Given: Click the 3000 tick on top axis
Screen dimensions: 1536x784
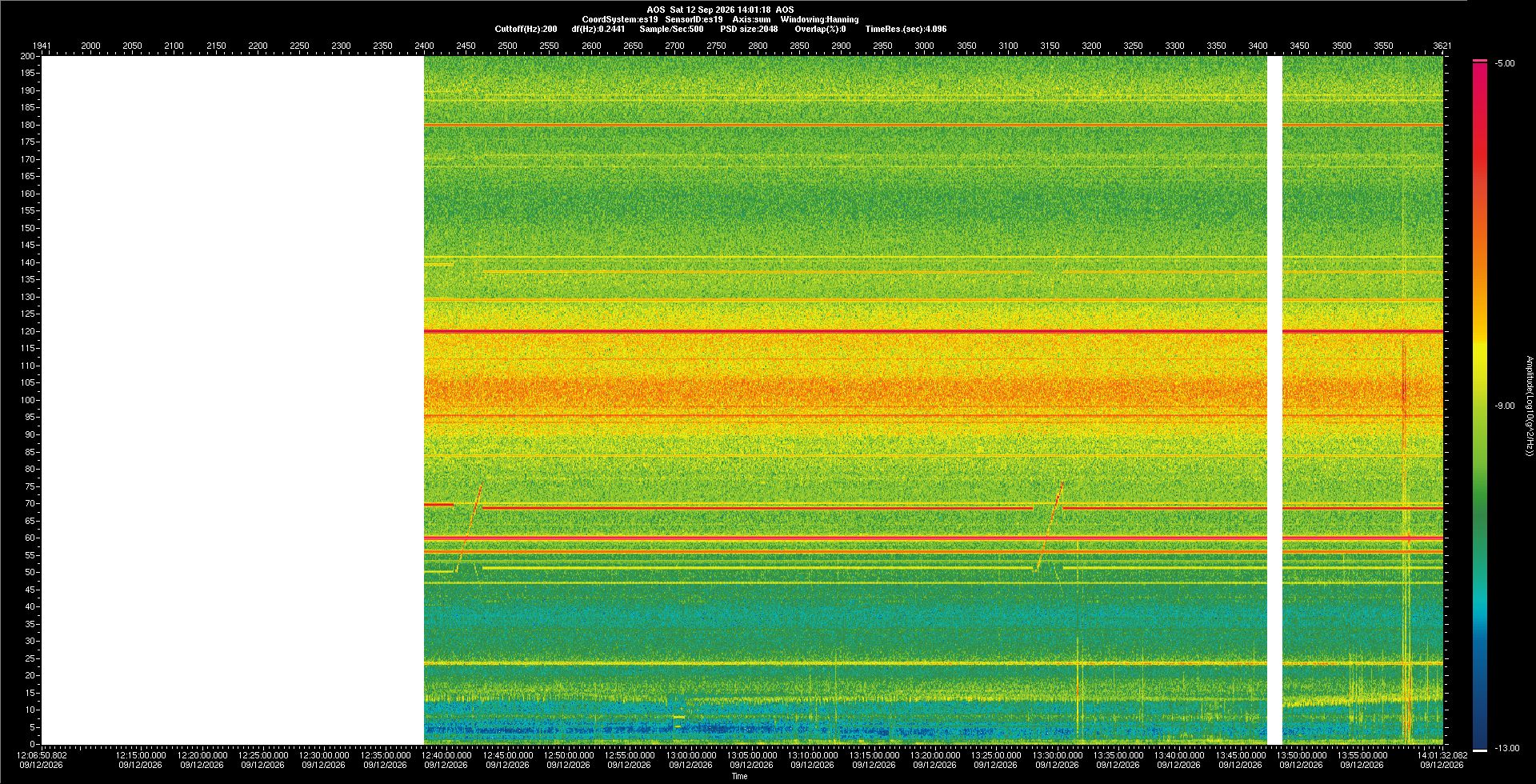Looking at the screenshot, I should click(x=924, y=46).
